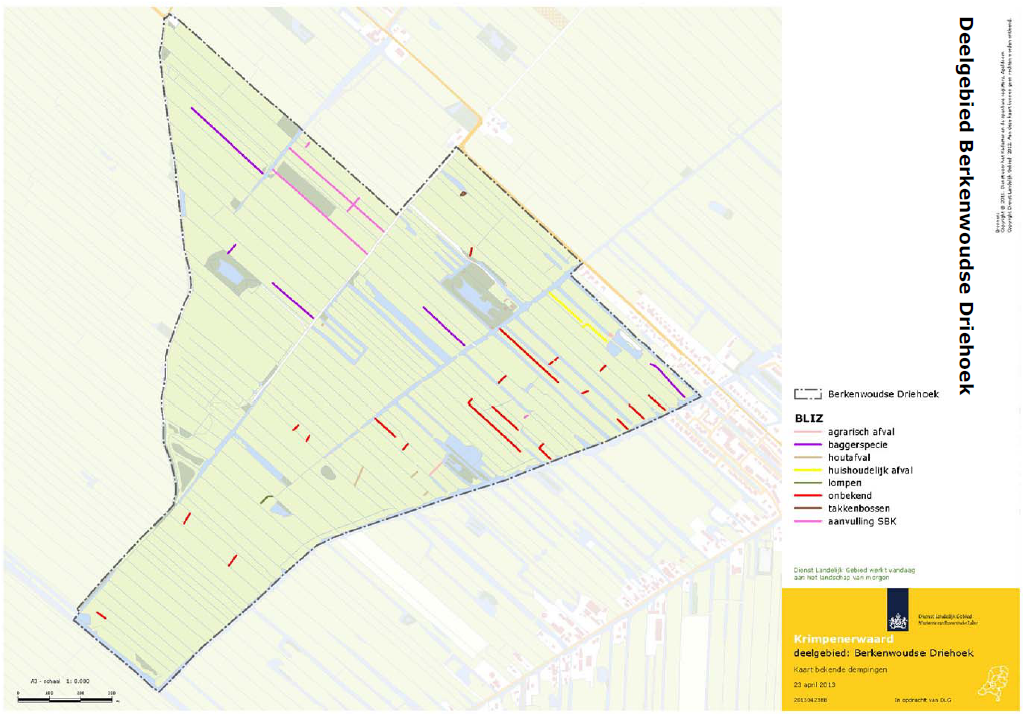Viewport: 1023px width, 714px height.
Task: Click the 'houtafval' legend label
Action: [849, 458]
